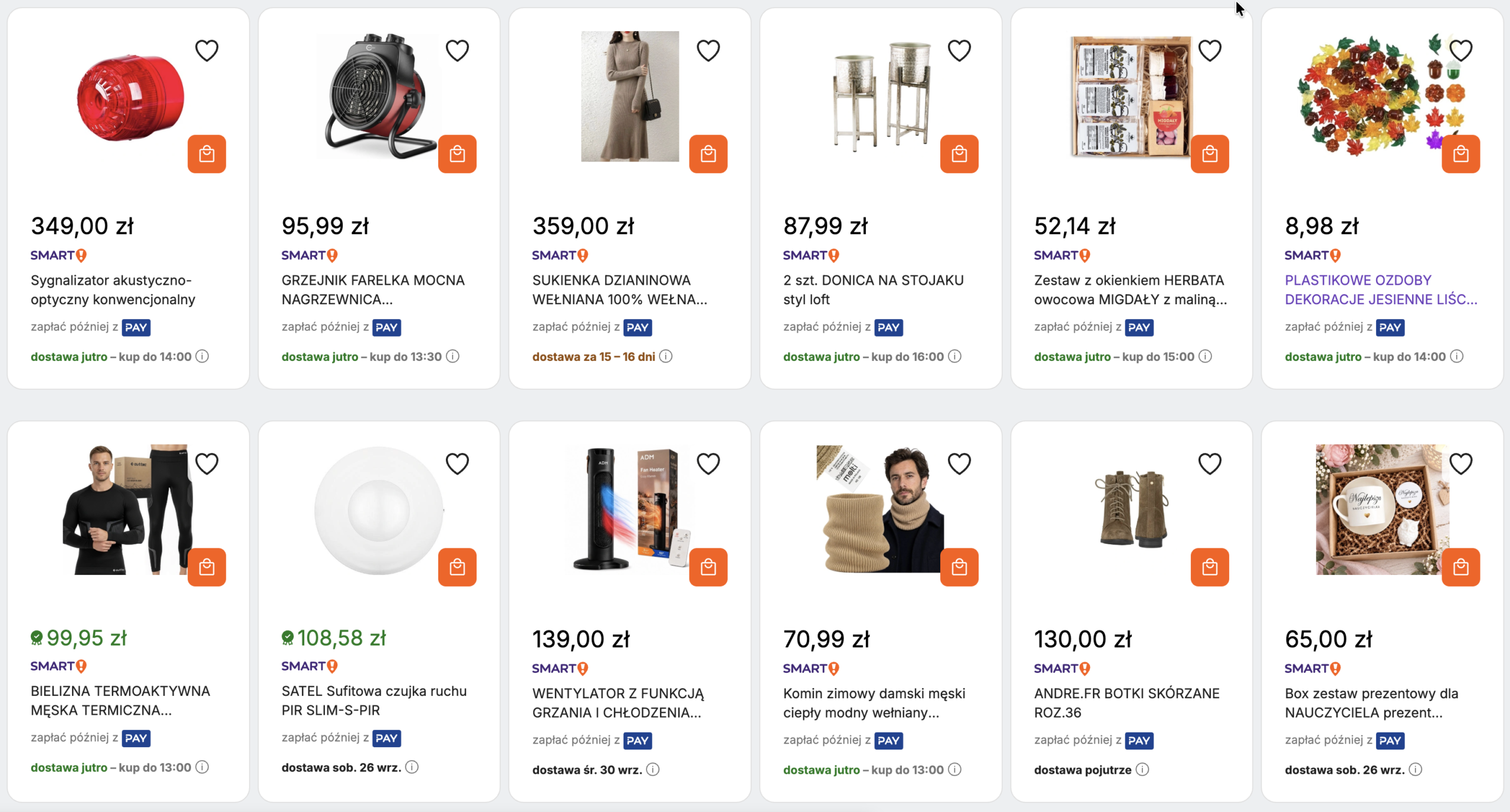Favorite the Box zestaw prezentowy item
Viewport: 1510px width, 812px height.
(x=1460, y=464)
